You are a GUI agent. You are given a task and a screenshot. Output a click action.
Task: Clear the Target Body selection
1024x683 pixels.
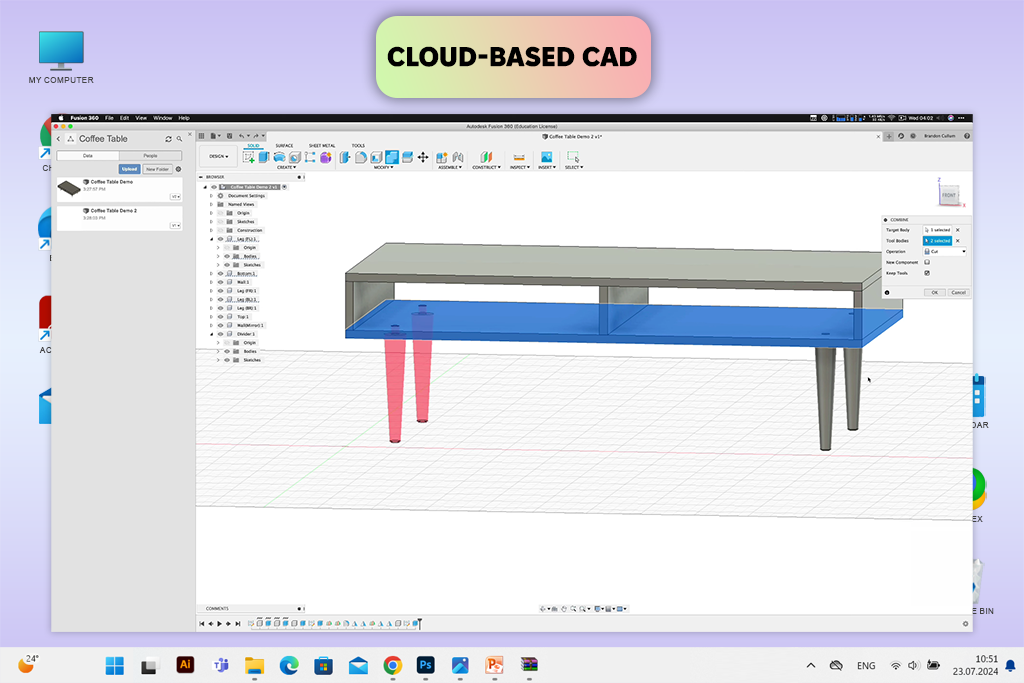(957, 230)
